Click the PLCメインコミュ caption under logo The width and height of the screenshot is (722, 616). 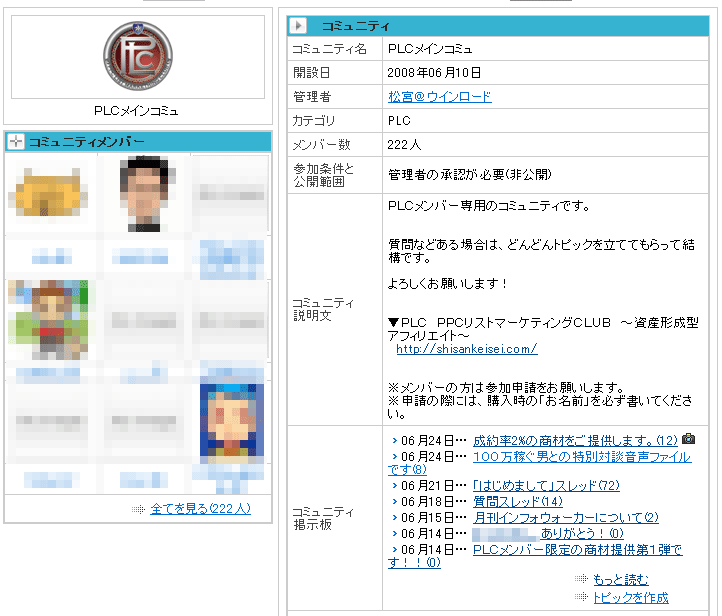click(136, 111)
